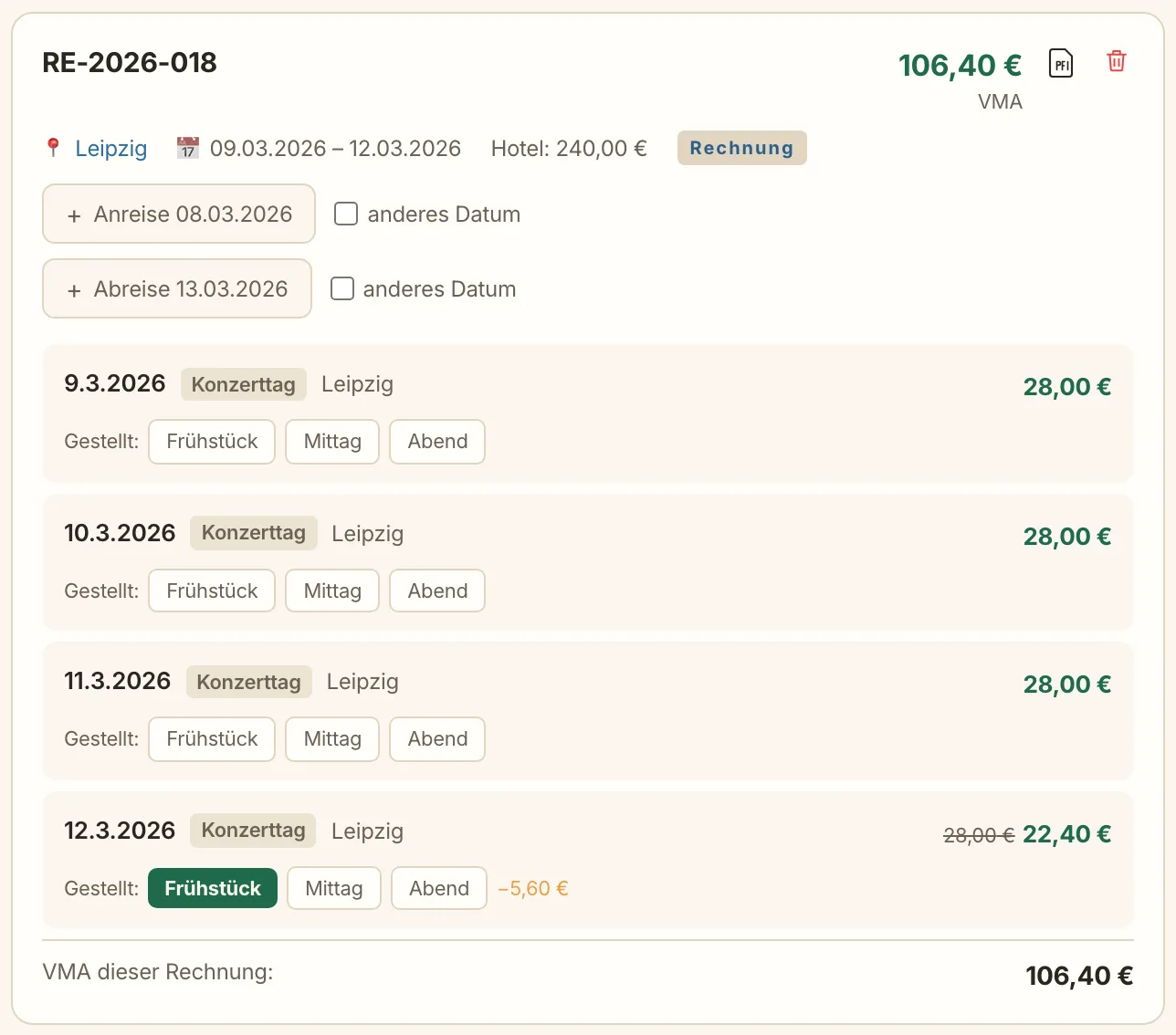Toggle Abend for 12.3.2026
This screenshot has height=1035, width=1176.
[x=439, y=888]
